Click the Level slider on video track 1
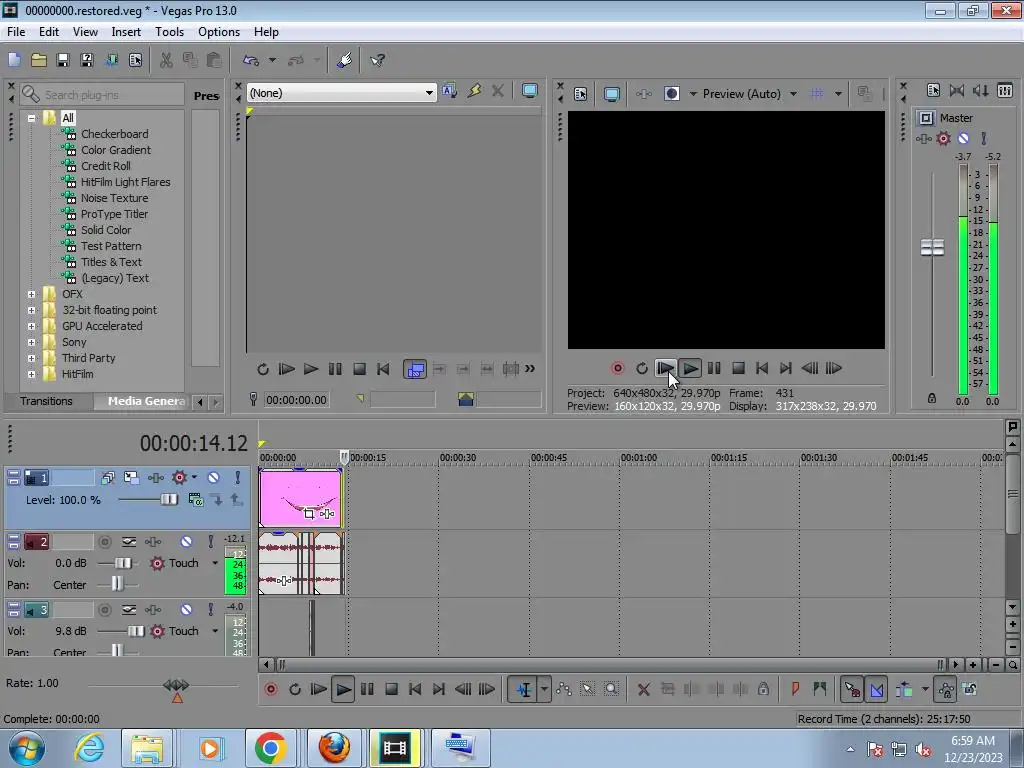 (168, 500)
